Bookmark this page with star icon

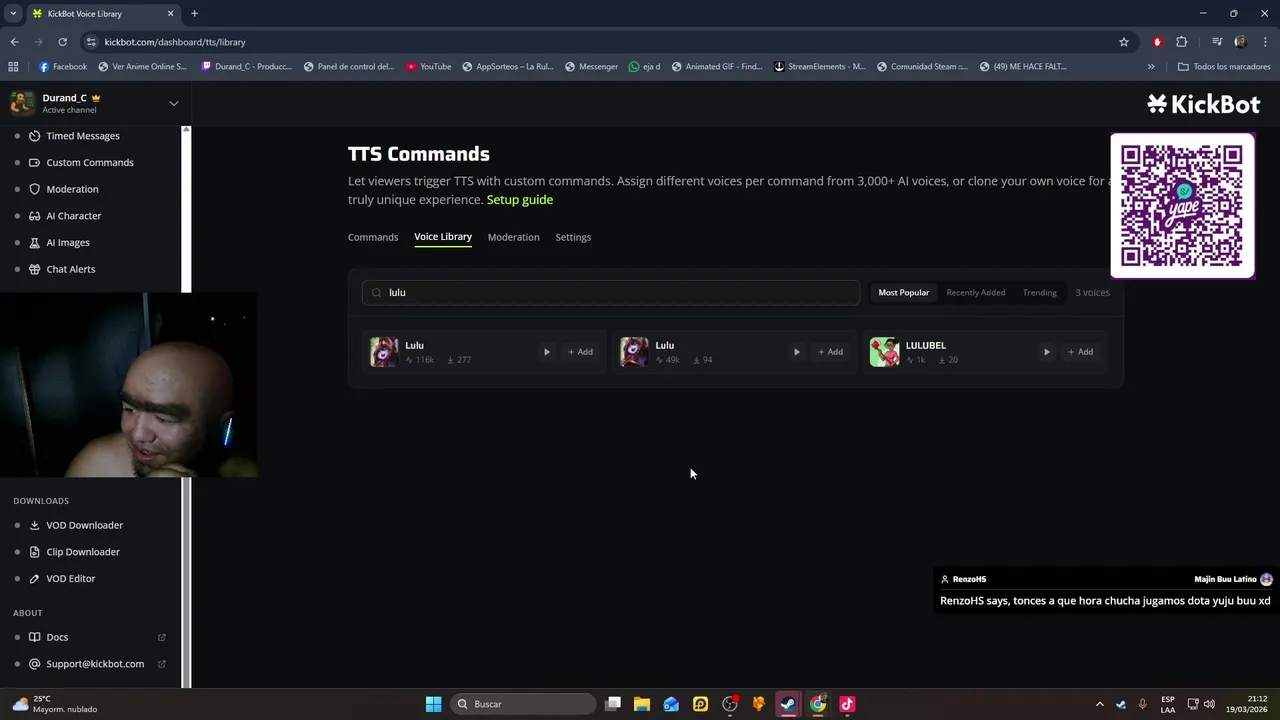point(1124,42)
